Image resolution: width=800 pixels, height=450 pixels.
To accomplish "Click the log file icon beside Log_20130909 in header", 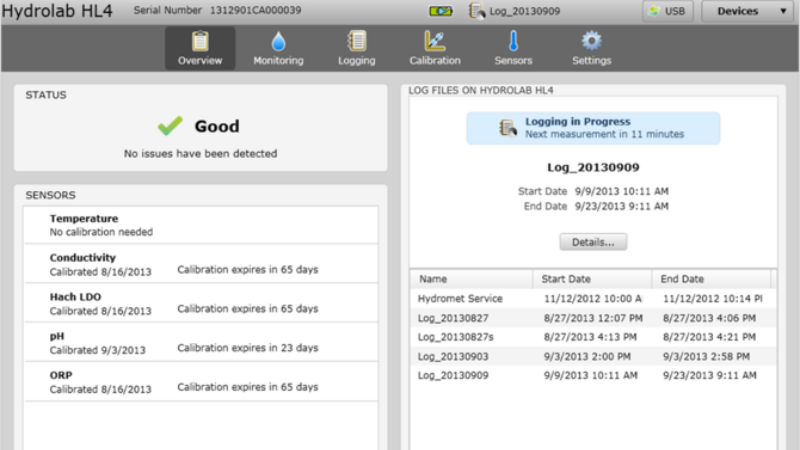I will pos(477,11).
